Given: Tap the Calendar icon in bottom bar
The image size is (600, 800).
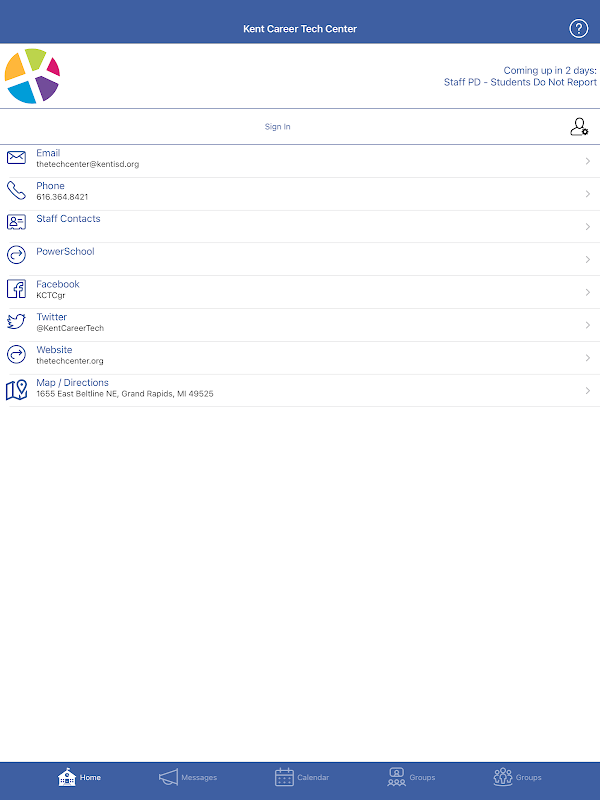Looking at the screenshot, I should [x=284, y=777].
